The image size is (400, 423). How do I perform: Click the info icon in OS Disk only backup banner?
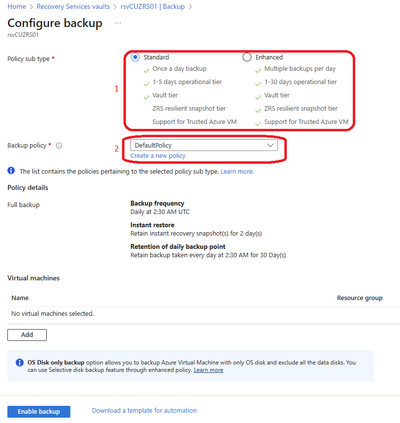(20, 362)
